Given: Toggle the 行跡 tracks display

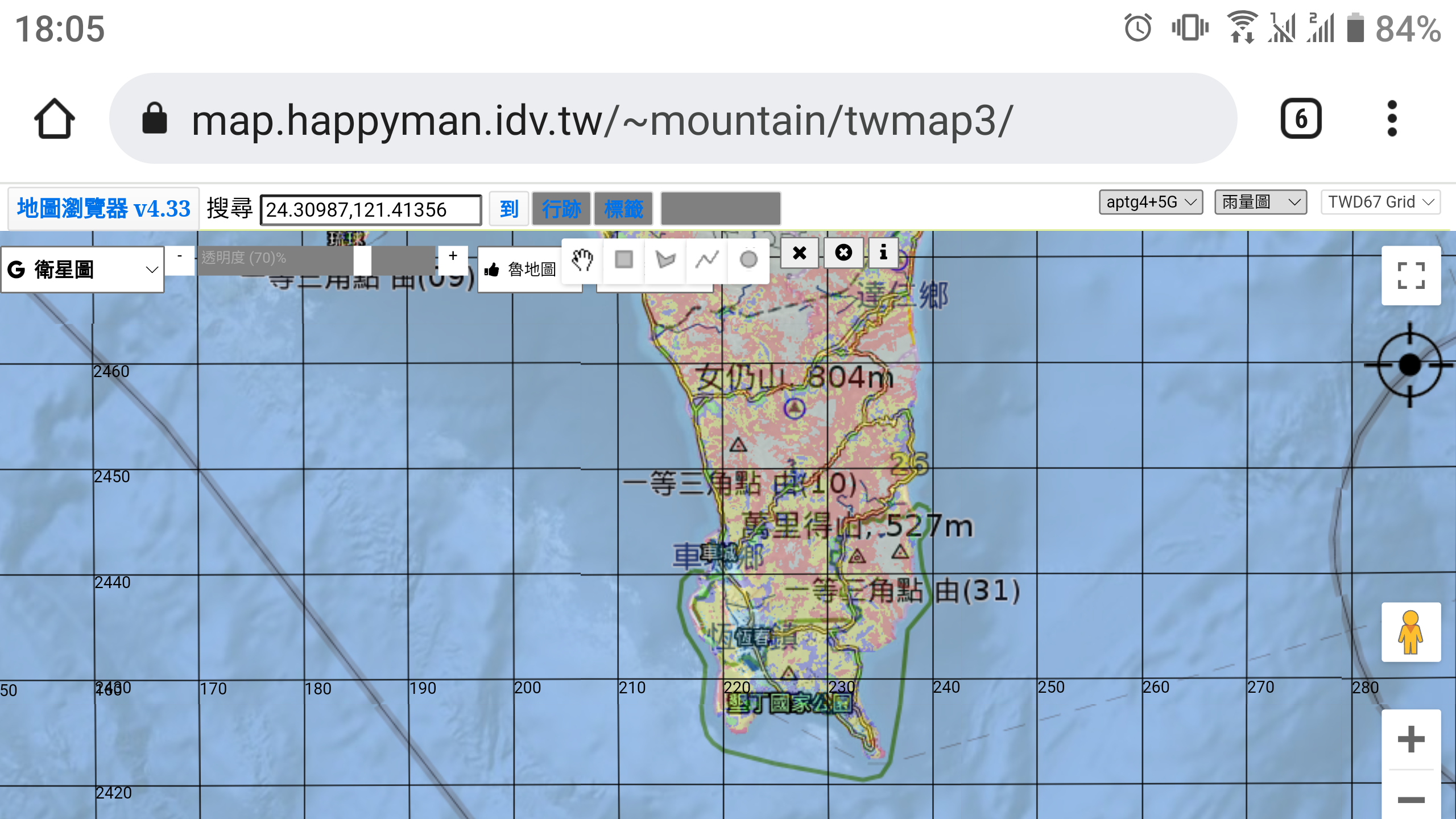Looking at the screenshot, I should (561, 209).
